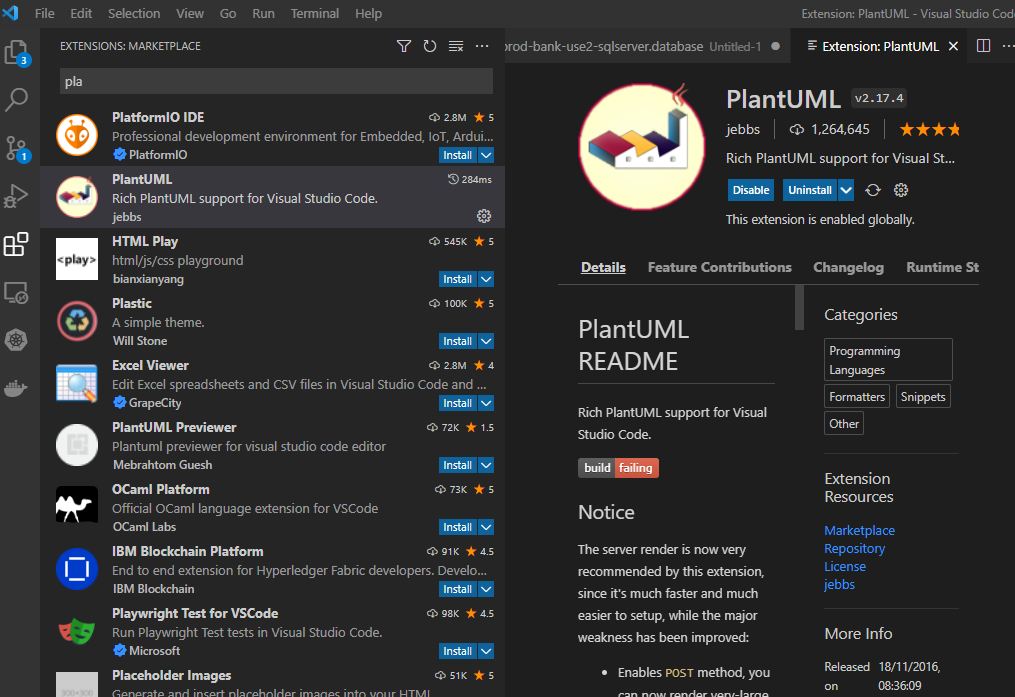The height and width of the screenshot is (697, 1015).
Task: Open the Source Control view
Action: 17,148
